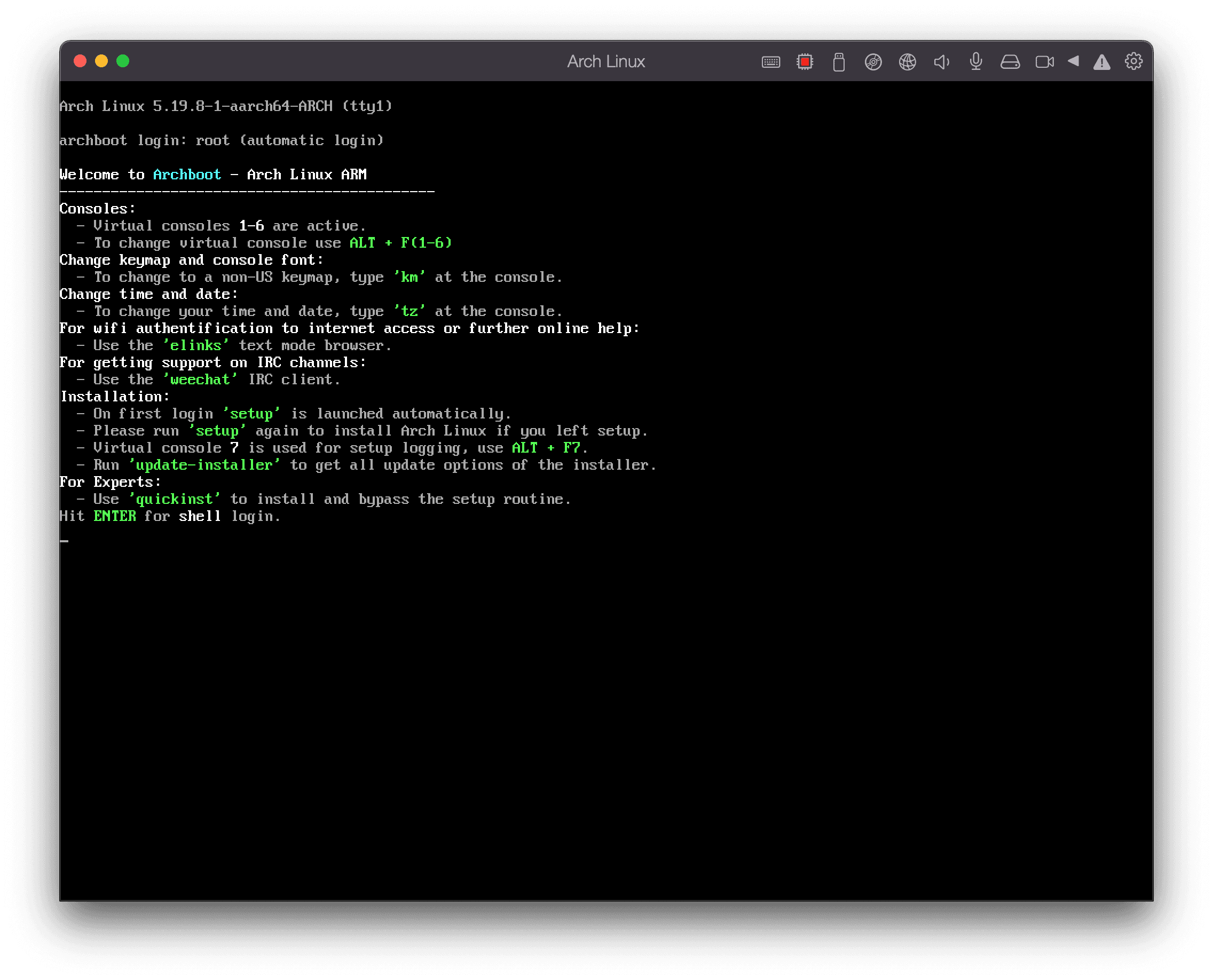
Task: Click the green 'tz' command text
Action: (x=409, y=311)
